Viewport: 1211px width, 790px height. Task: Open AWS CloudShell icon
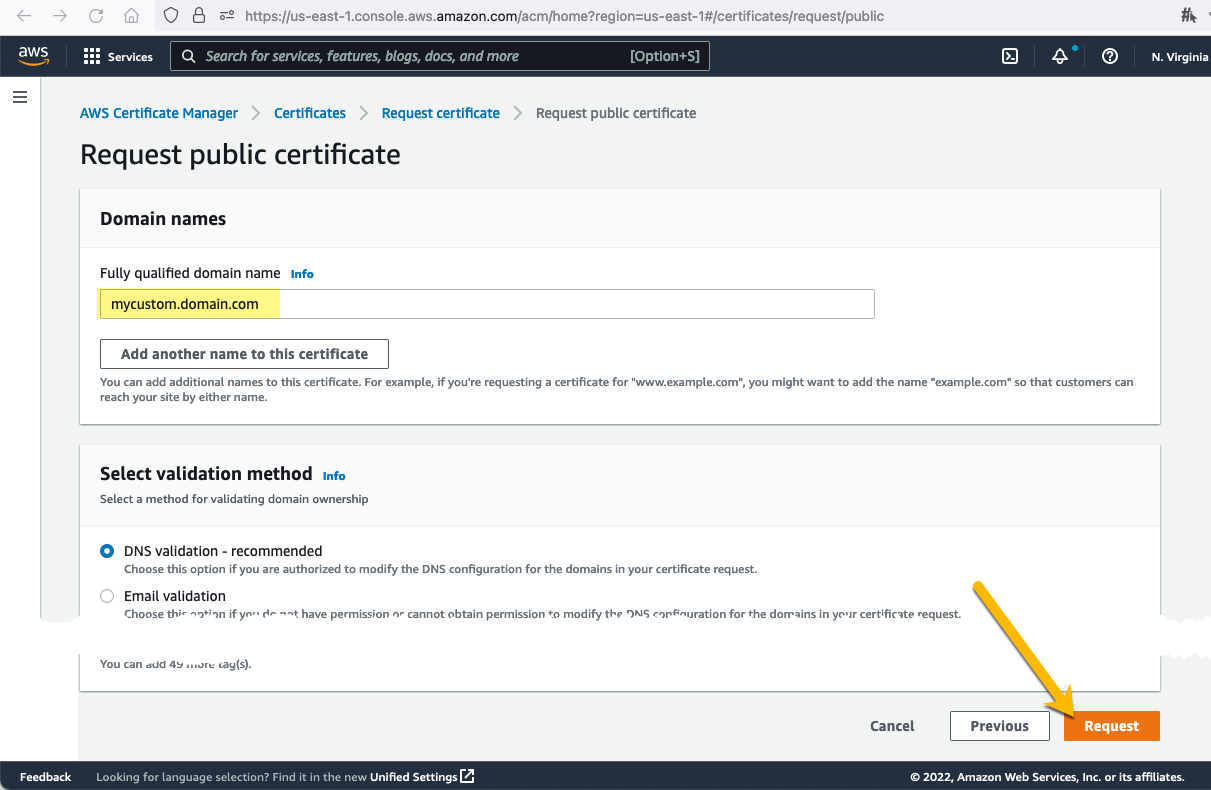[1010, 57]
